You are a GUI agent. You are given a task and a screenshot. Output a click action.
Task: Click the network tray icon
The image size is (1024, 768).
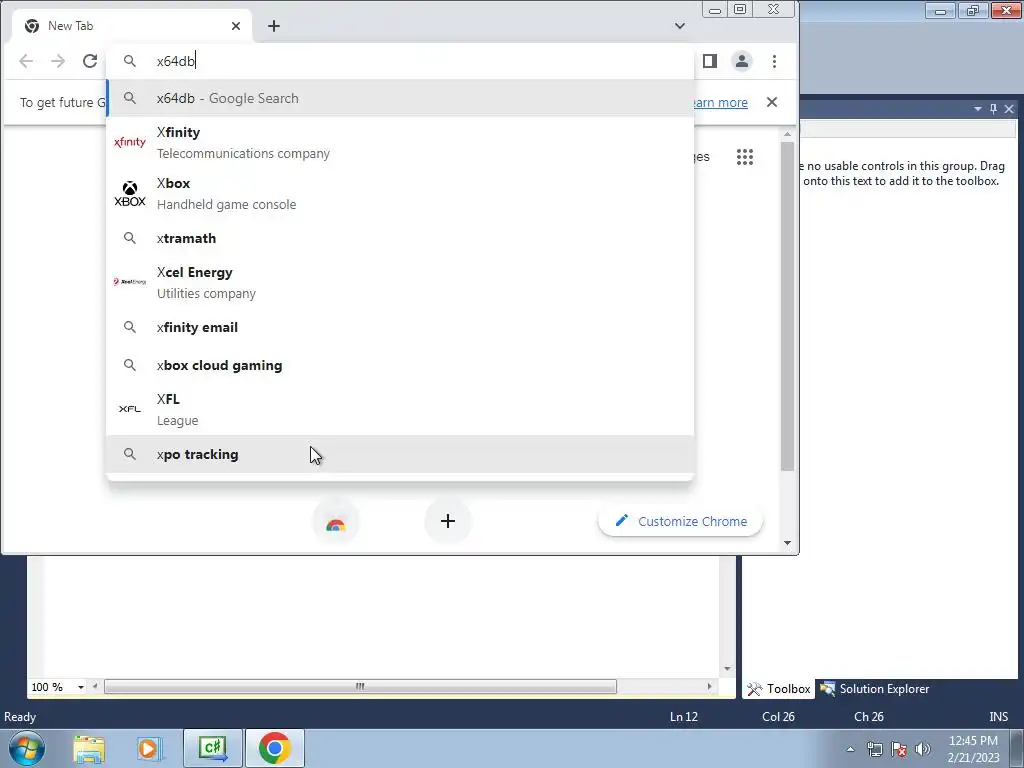pyautogui.click(x=874, y=749)
